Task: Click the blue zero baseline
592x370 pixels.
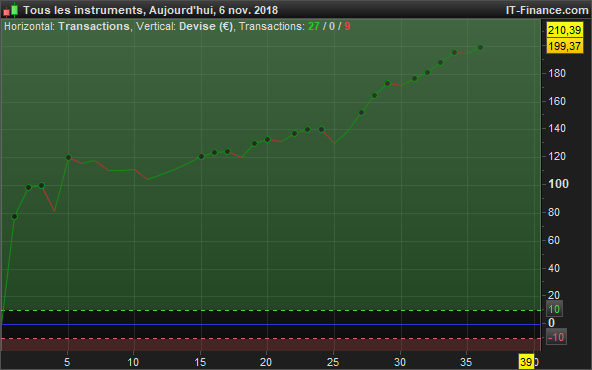Action: point(270,324)
